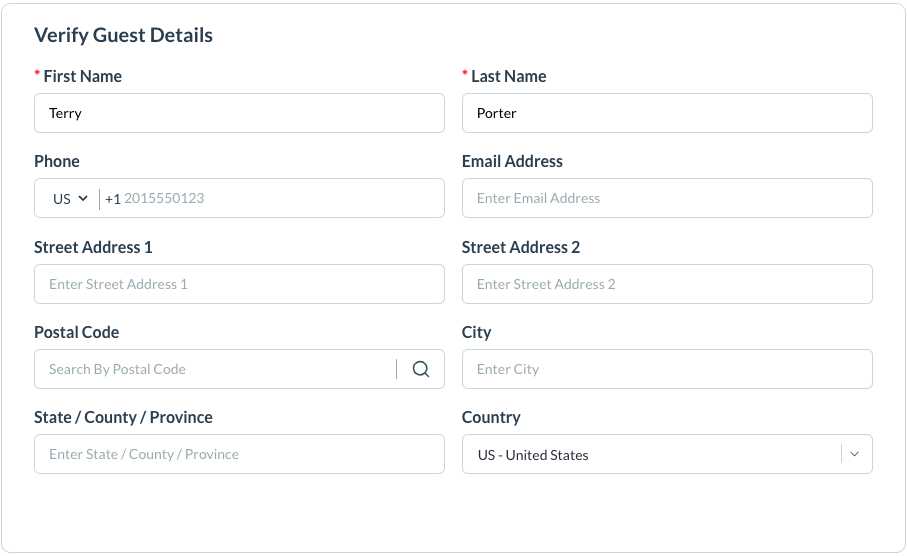This screenshot has height=556, width=907.
Task: Focus the Enter Email Address field
Action: (667, 199)
